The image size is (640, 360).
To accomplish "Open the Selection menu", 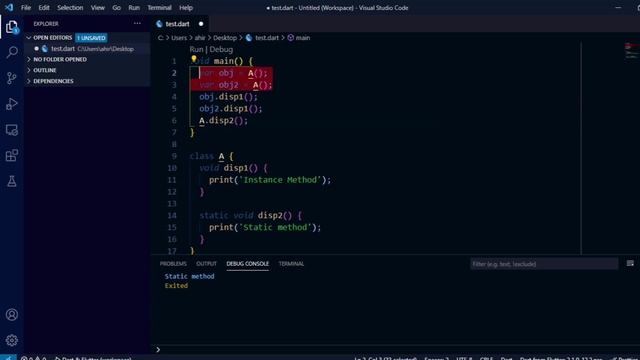I will (70, 8).
